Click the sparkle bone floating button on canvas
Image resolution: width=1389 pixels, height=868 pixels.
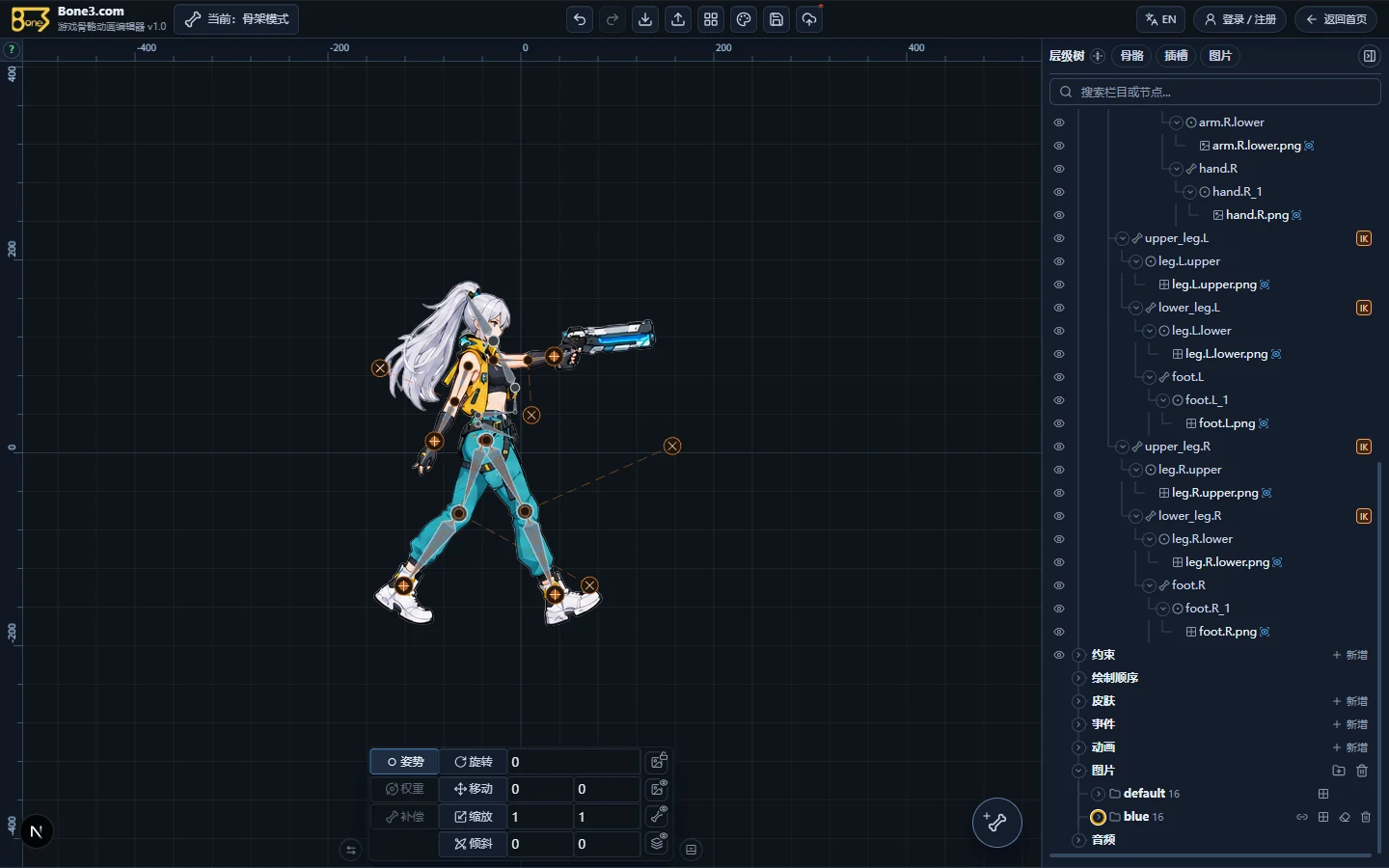[996, 823]
